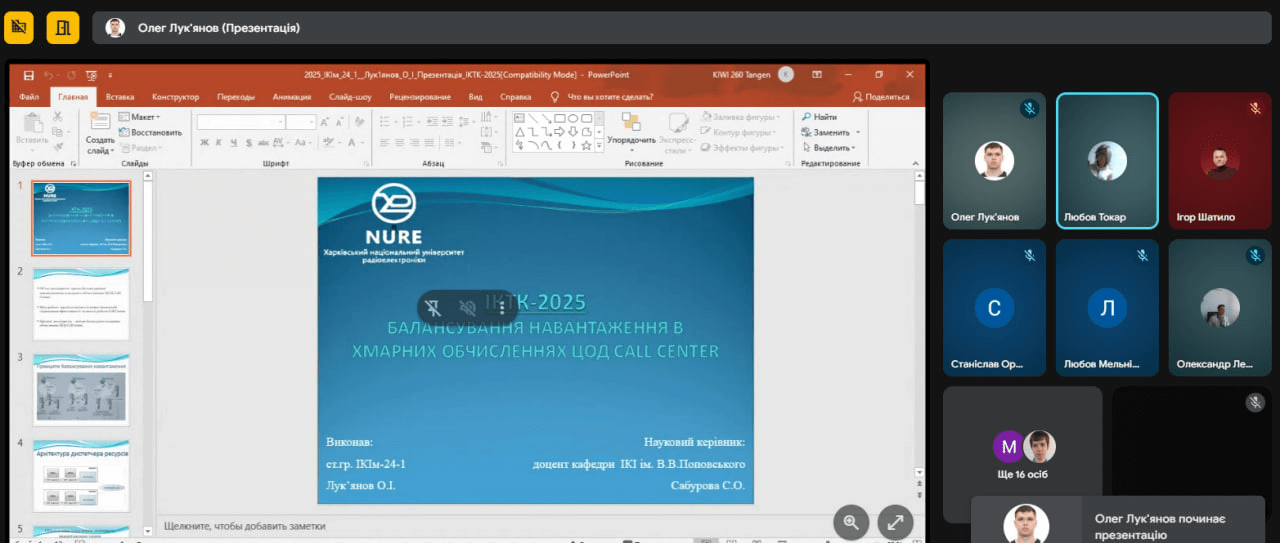This screenshot has height=543, width=1280.
Task: Click Создать слайд new slide icon
Action: pos(100,122)
